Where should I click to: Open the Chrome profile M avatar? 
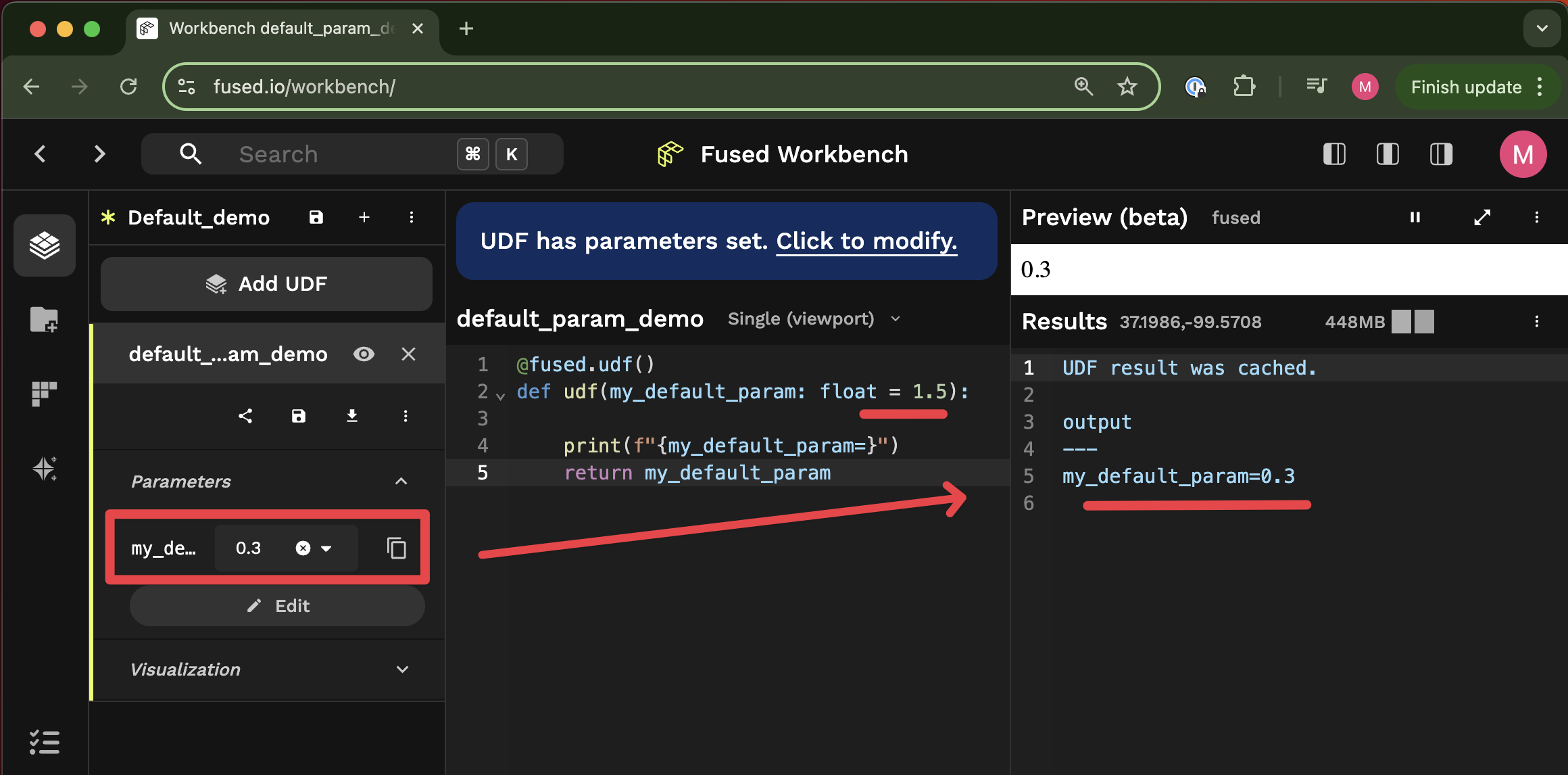coord(1365,87)
